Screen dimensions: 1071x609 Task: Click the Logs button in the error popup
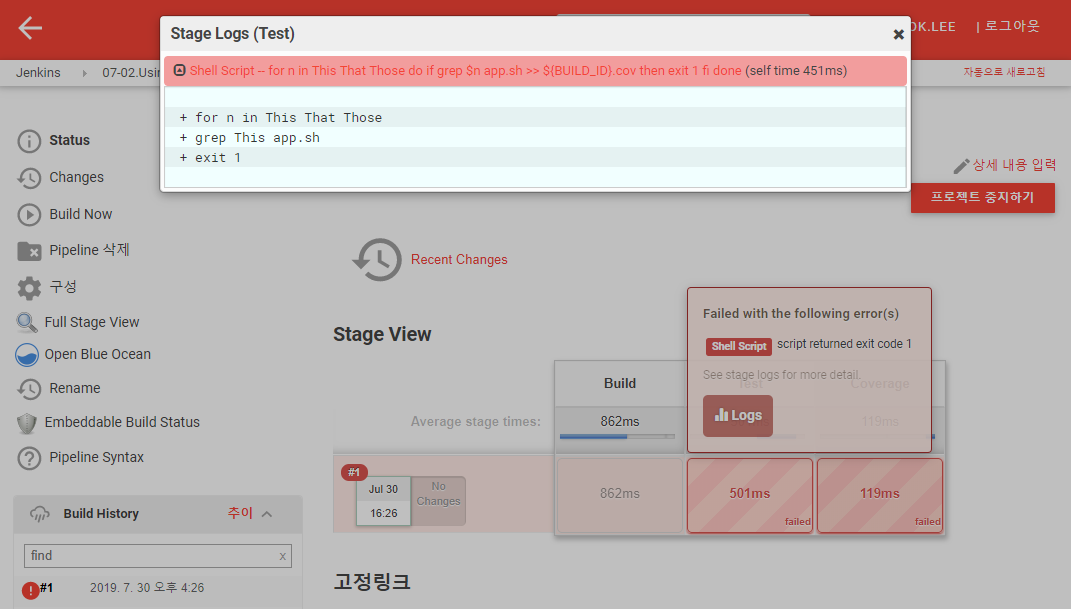coord(737,415)
